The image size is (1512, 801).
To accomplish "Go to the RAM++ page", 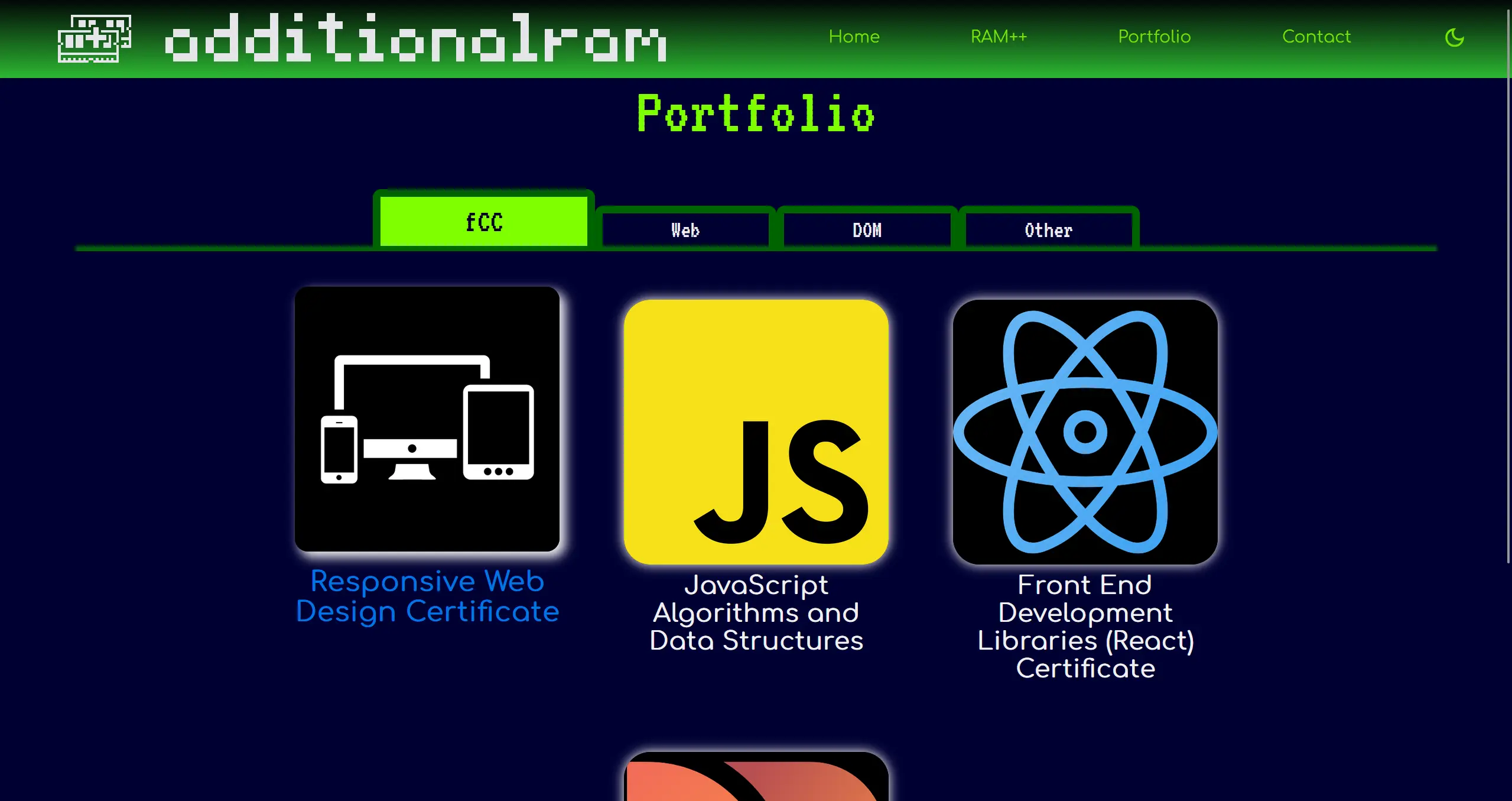I will [x=999, y=37].
